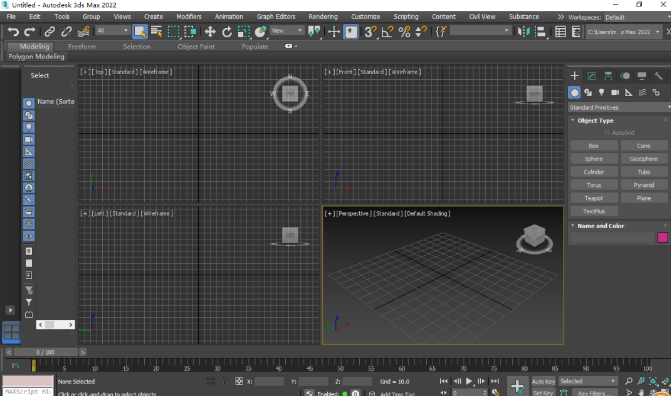Select the Cameras category icon
Screen dimensions: 671x396
(x=615, y=92)
